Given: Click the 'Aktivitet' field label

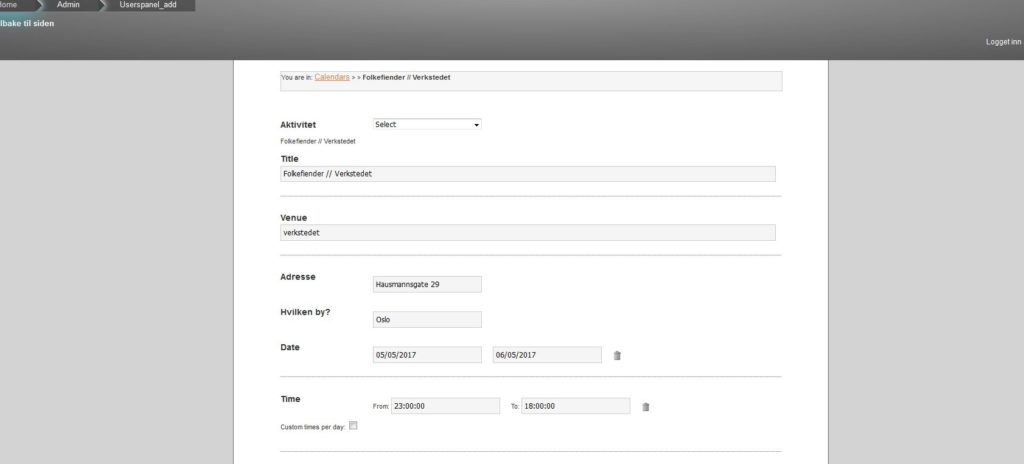Looking at the screenshot, I should [298, 125].
